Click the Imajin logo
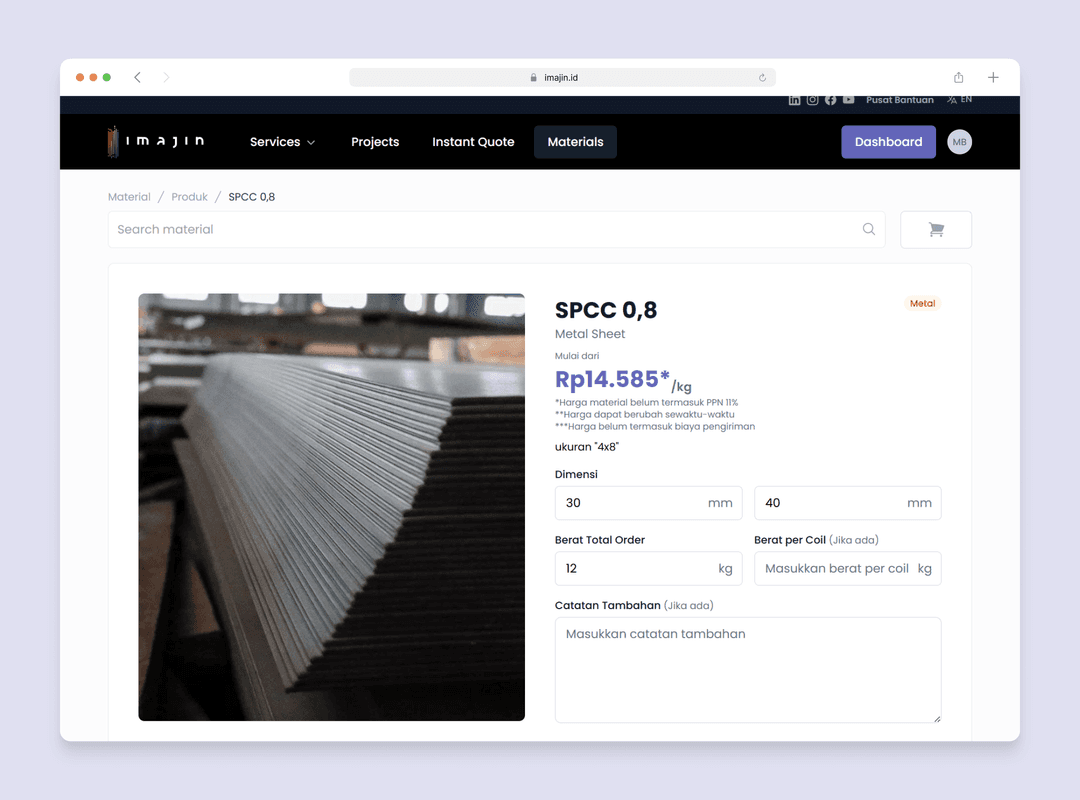The image size is (1080, 800). (x=156, y=142)
